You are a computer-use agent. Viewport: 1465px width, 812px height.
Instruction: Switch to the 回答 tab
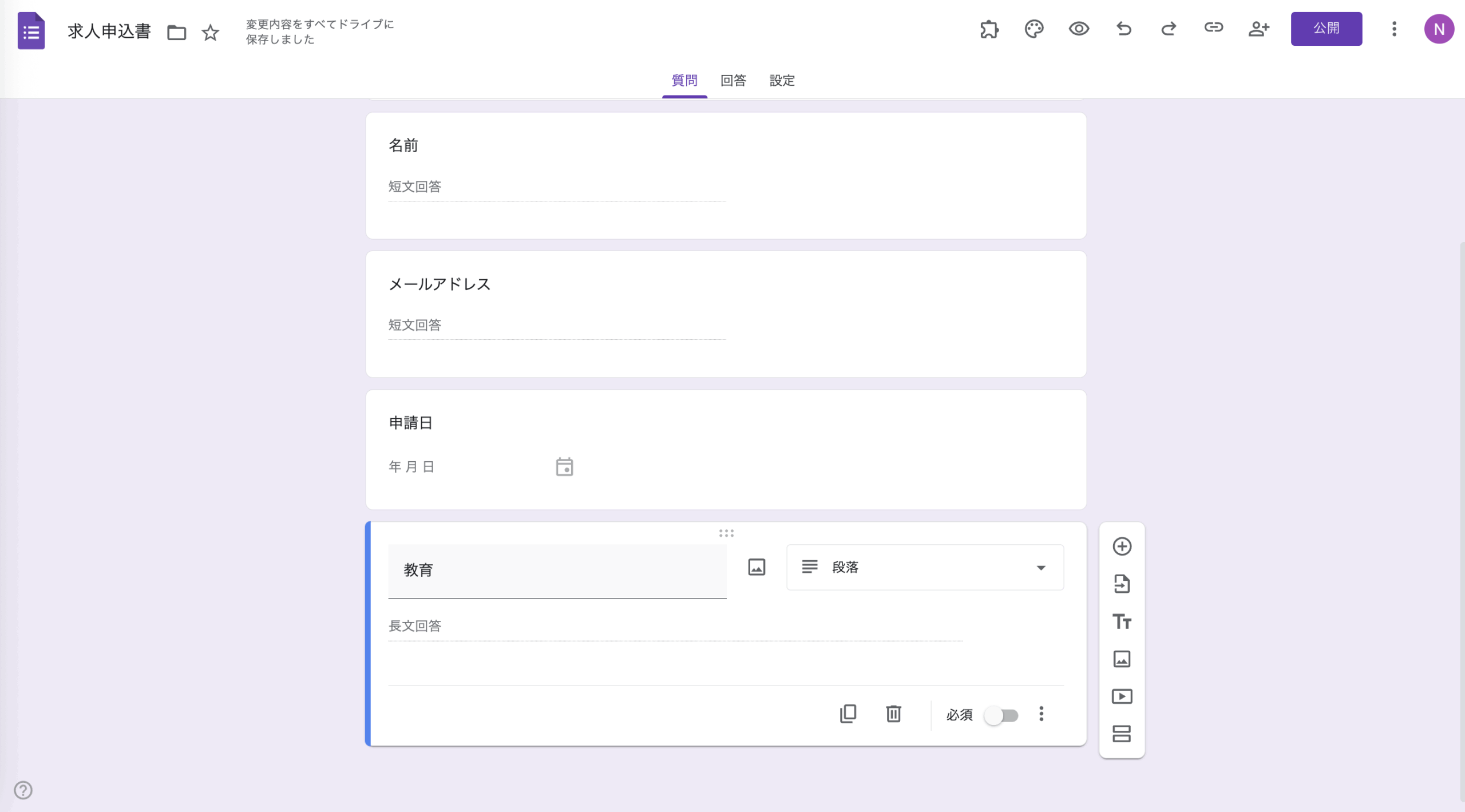pyautogui.click(x=733, y=81)
